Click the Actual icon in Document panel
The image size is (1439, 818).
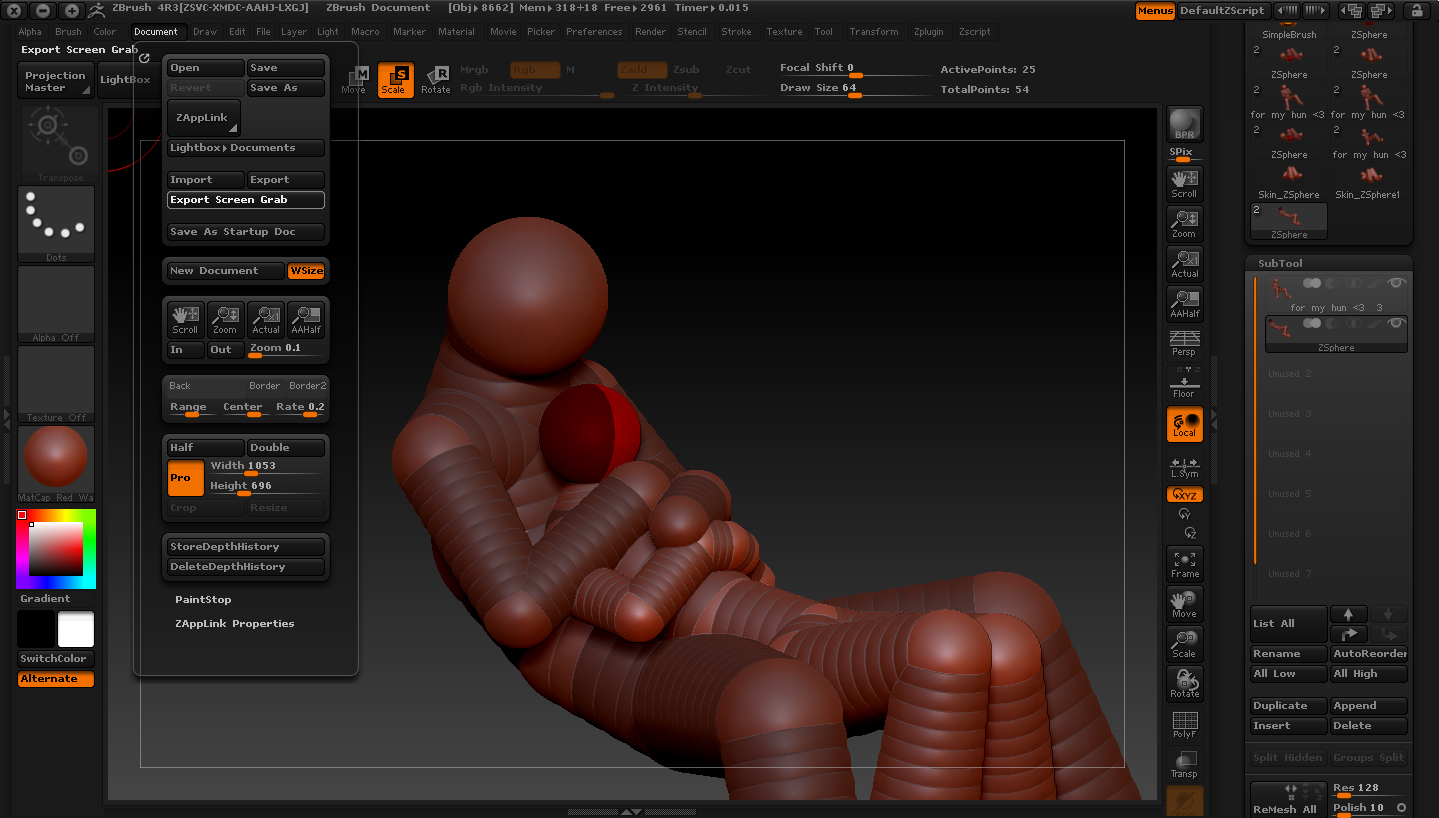[x=266, y=319]
